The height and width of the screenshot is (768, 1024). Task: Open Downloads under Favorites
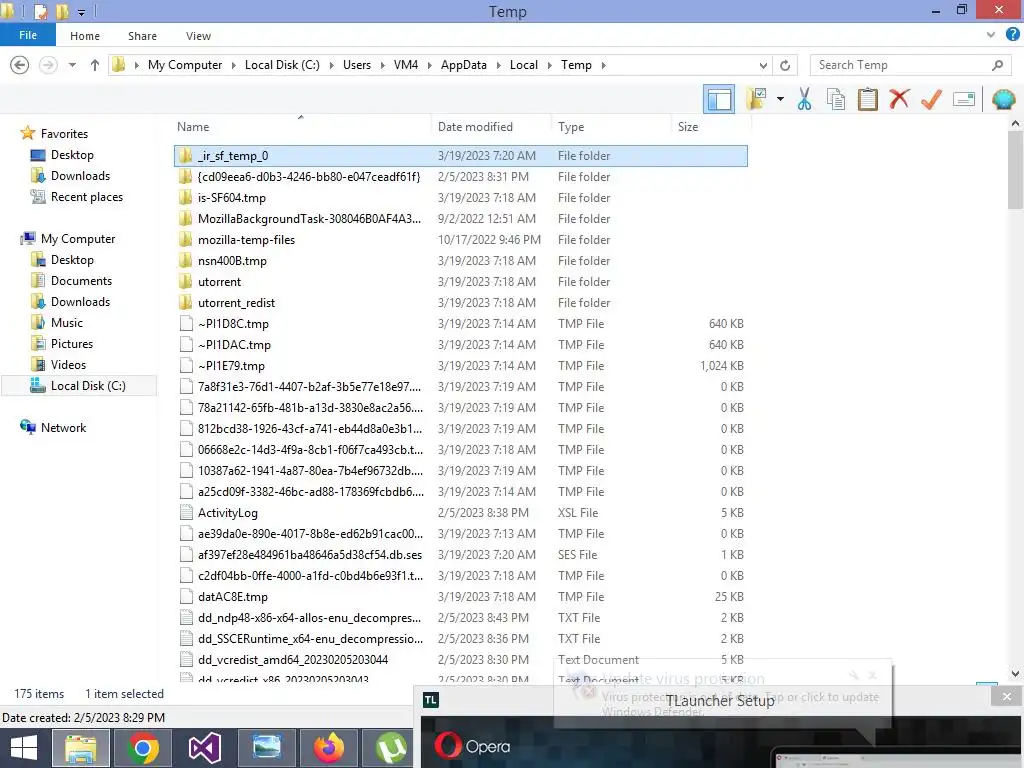click(x=80, y=176)
